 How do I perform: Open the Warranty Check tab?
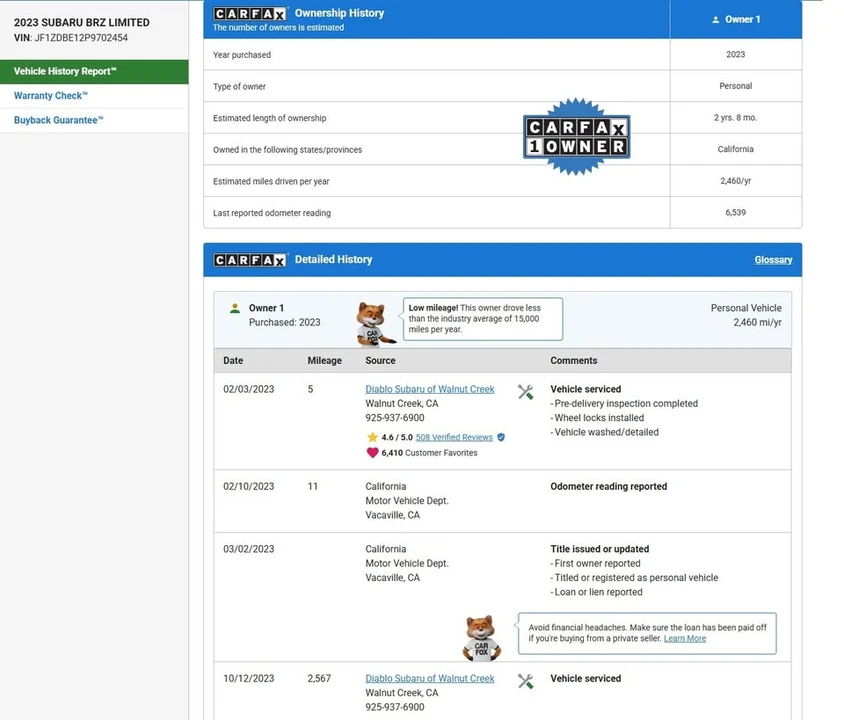pyautogui.click(x=51, y=96)
